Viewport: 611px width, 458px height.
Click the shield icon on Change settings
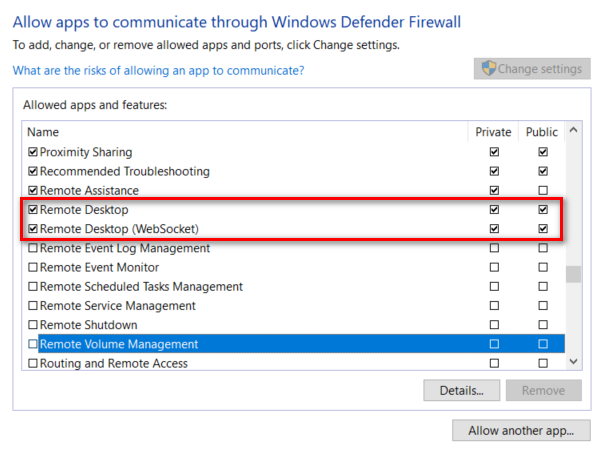pyautogui.click(x=489, y=69)
